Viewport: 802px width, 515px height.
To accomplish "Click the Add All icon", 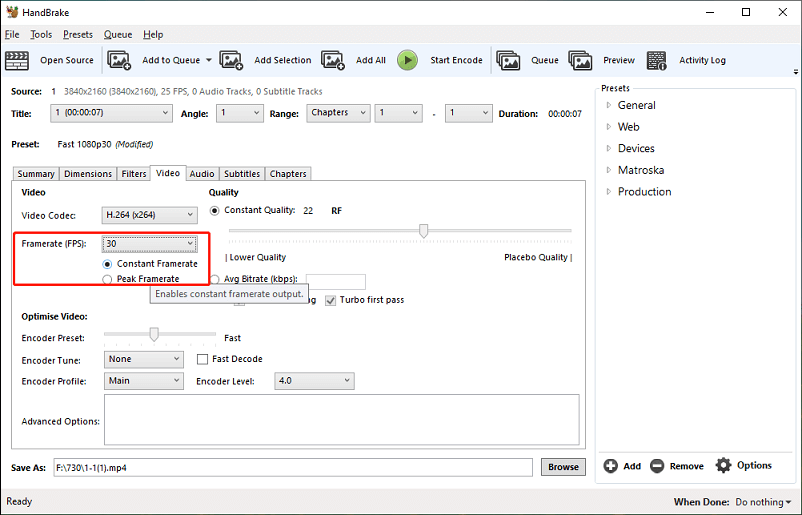I will click(x=333, y=60).
